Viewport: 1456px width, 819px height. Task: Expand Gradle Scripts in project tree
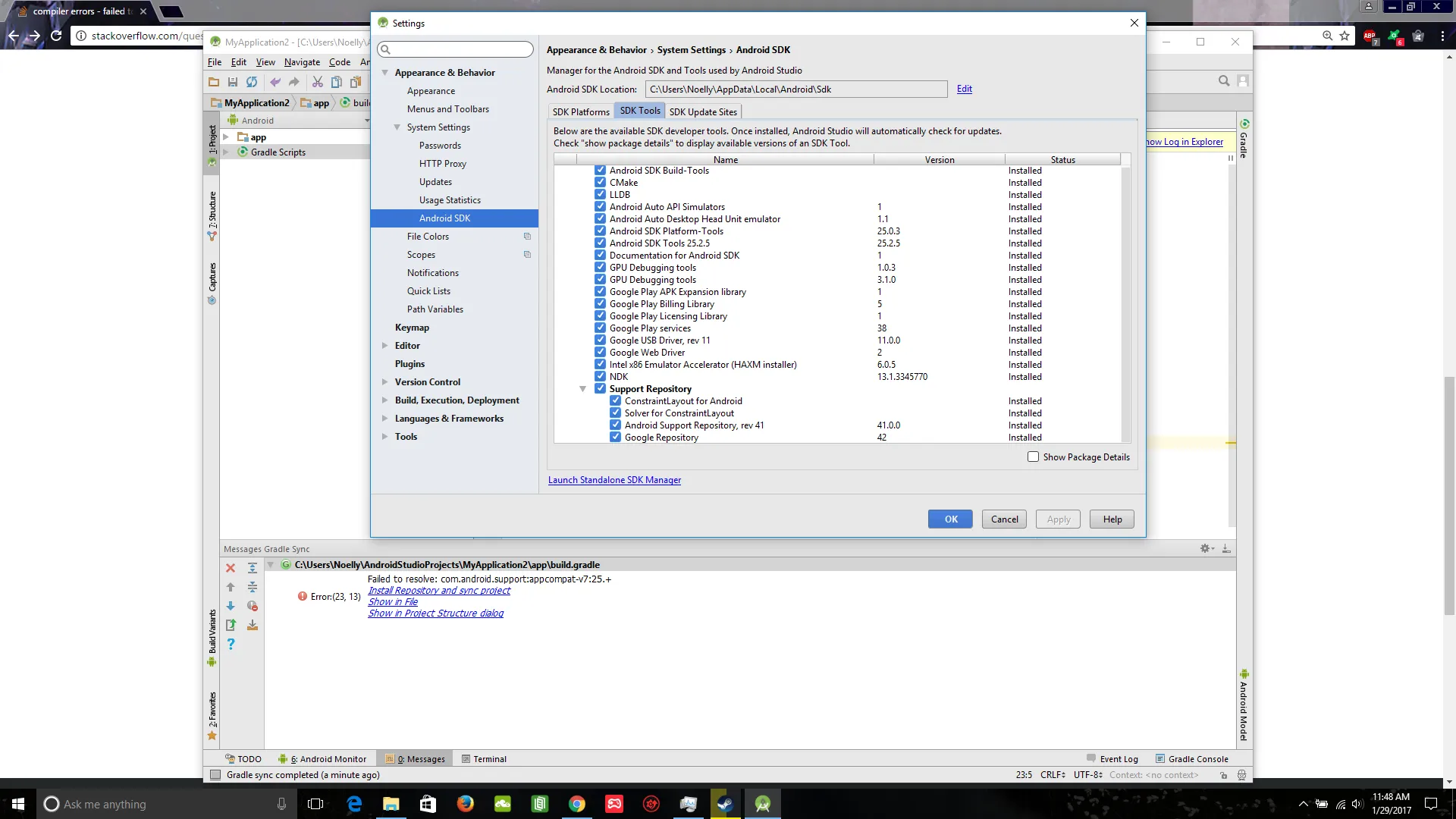pyautogui.click(x=225, y=152)
